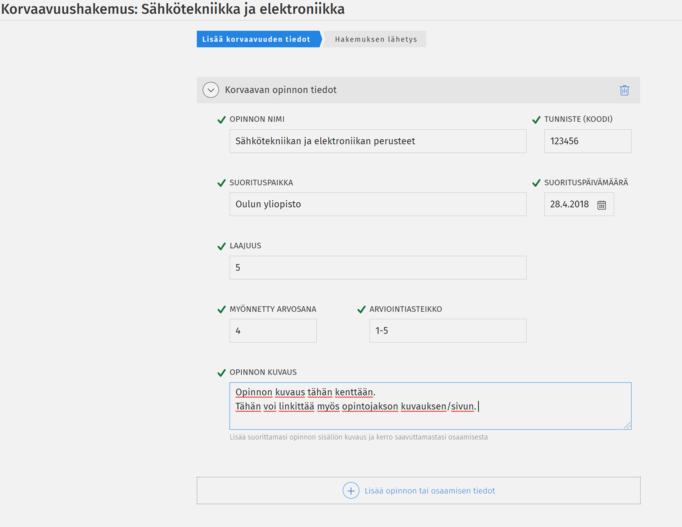This screenshot has width=682, height=527.
Task: Select the Lisää korvaavuuden tiedot step
Action: [x=258, y=39]
